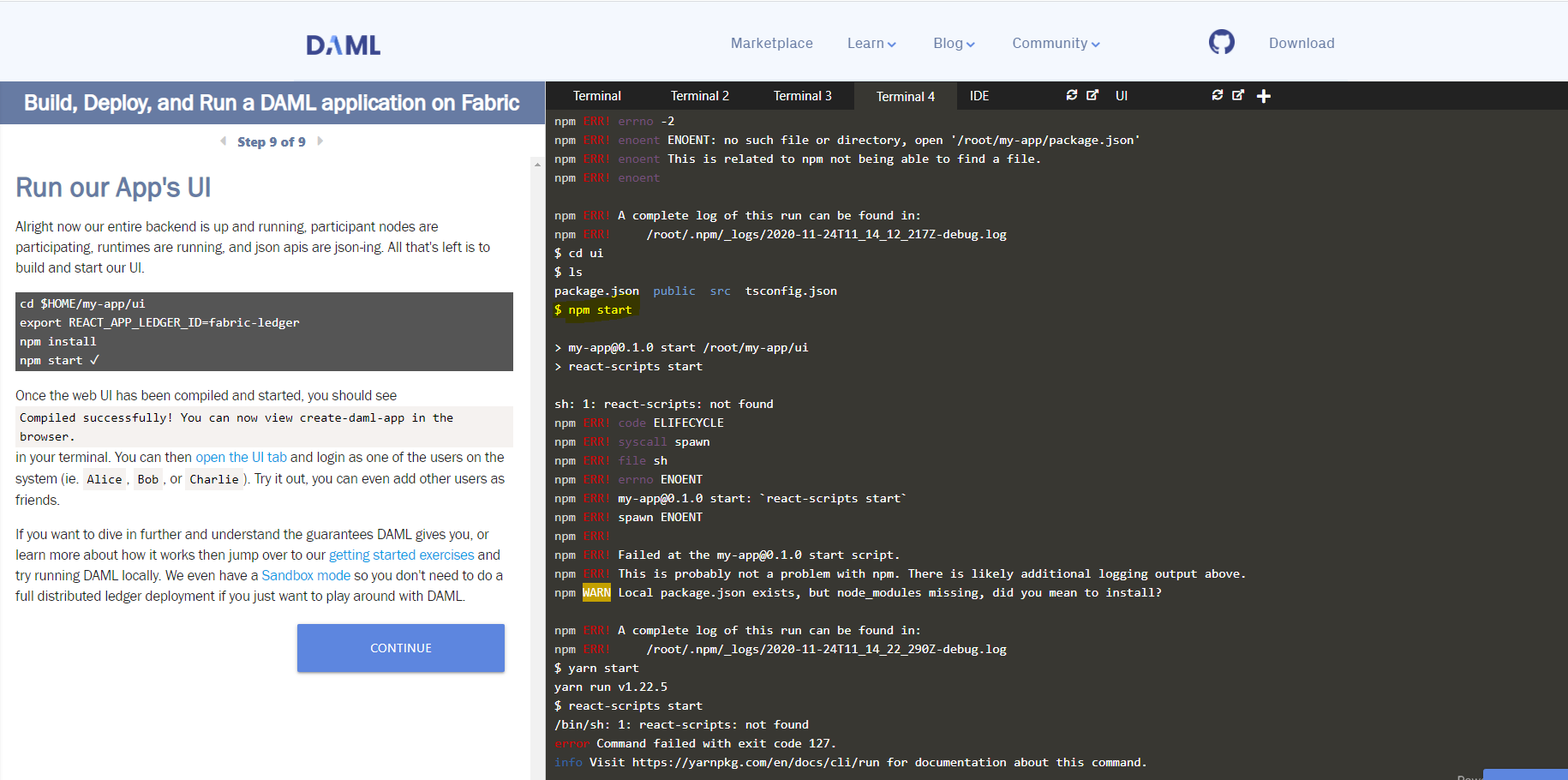
Task: Open the IDE in a new window
Action: (1092, 95)
